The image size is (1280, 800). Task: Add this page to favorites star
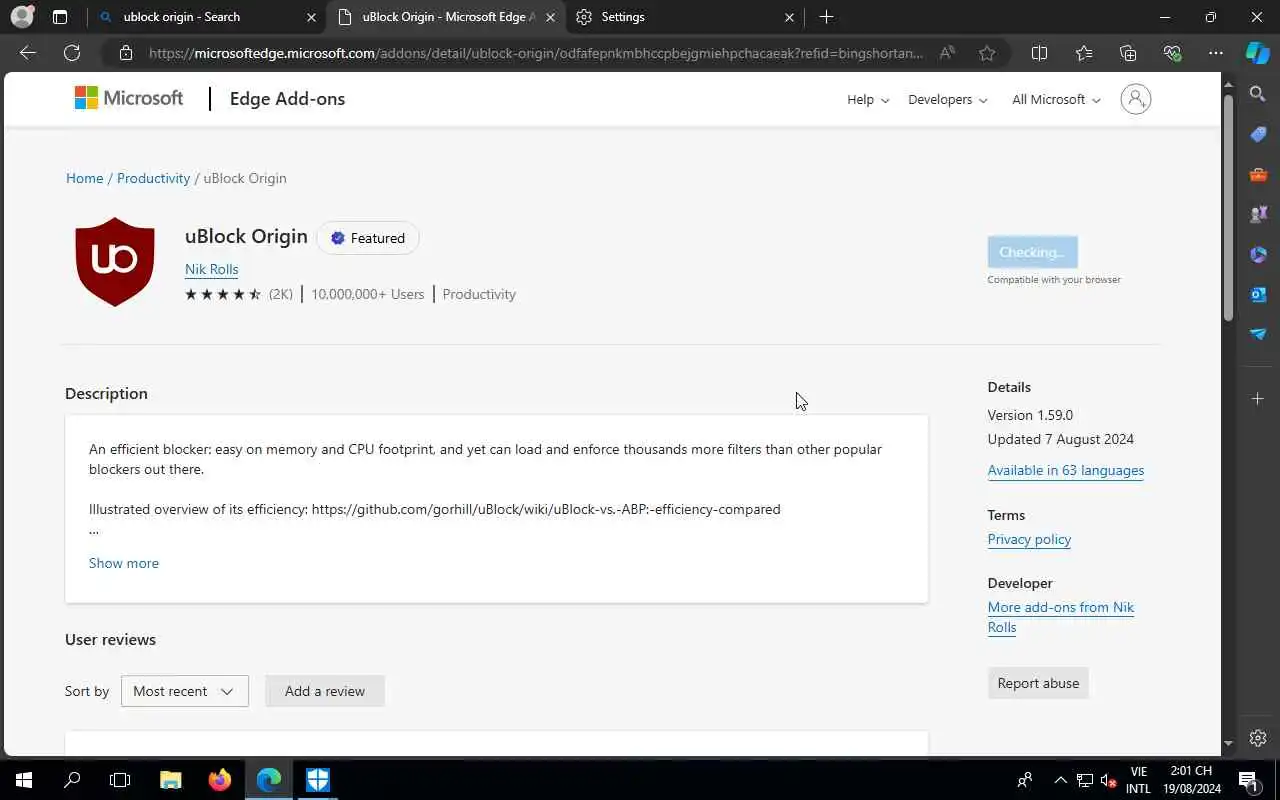tap(987, 53)
